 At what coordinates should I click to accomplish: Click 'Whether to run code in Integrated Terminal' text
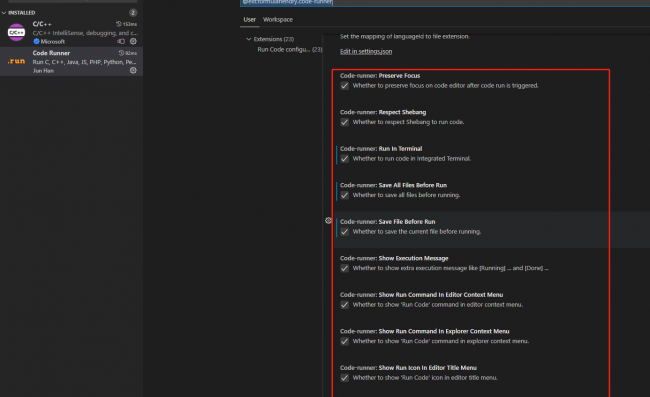click(412, 158)
